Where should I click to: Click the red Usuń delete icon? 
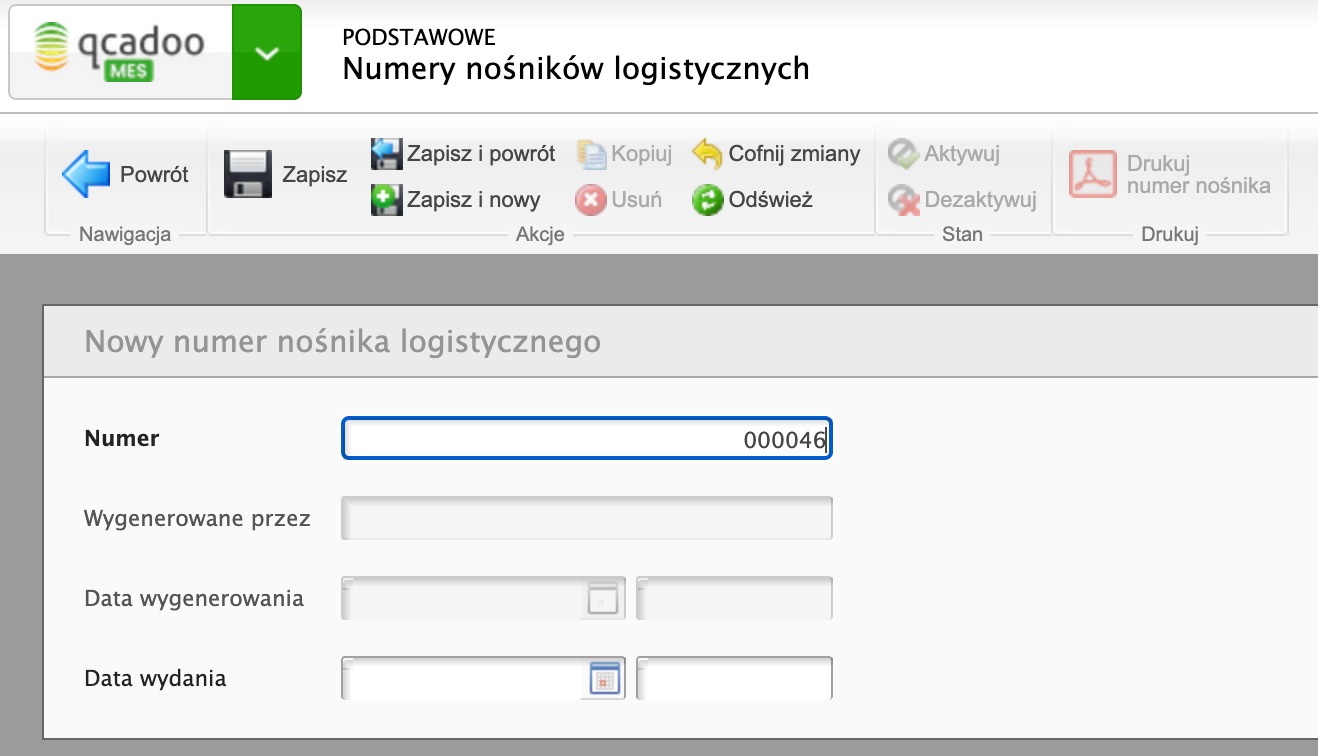point(591,200)
